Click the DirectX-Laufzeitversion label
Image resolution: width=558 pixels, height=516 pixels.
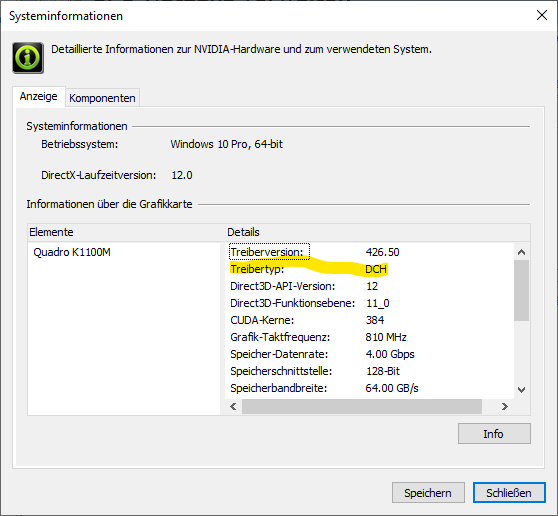pyautogui.click(x=99, y=175)
